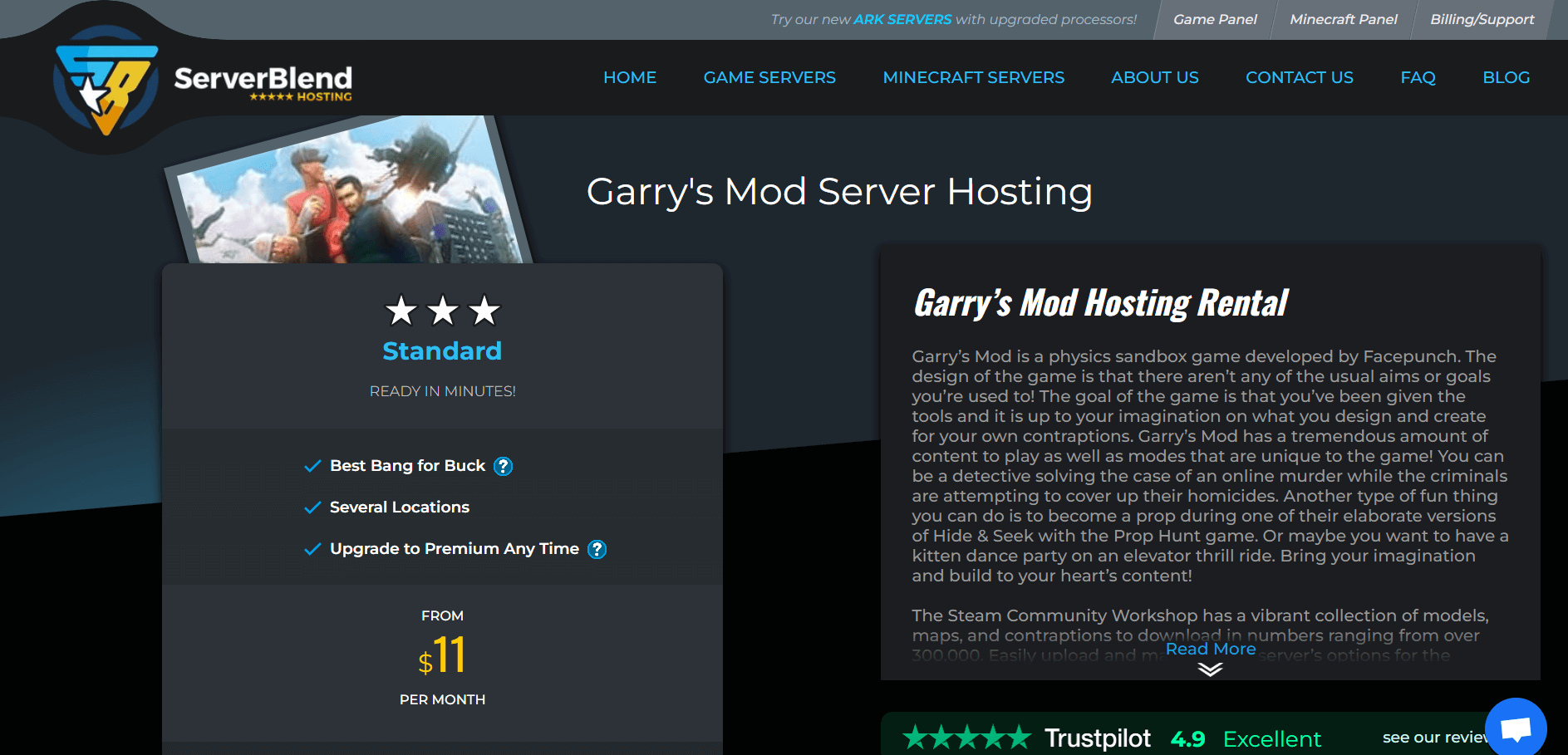Open ABOUT US page
The height and width of the screenshot is (755, 1568).
coord(1155,77)
